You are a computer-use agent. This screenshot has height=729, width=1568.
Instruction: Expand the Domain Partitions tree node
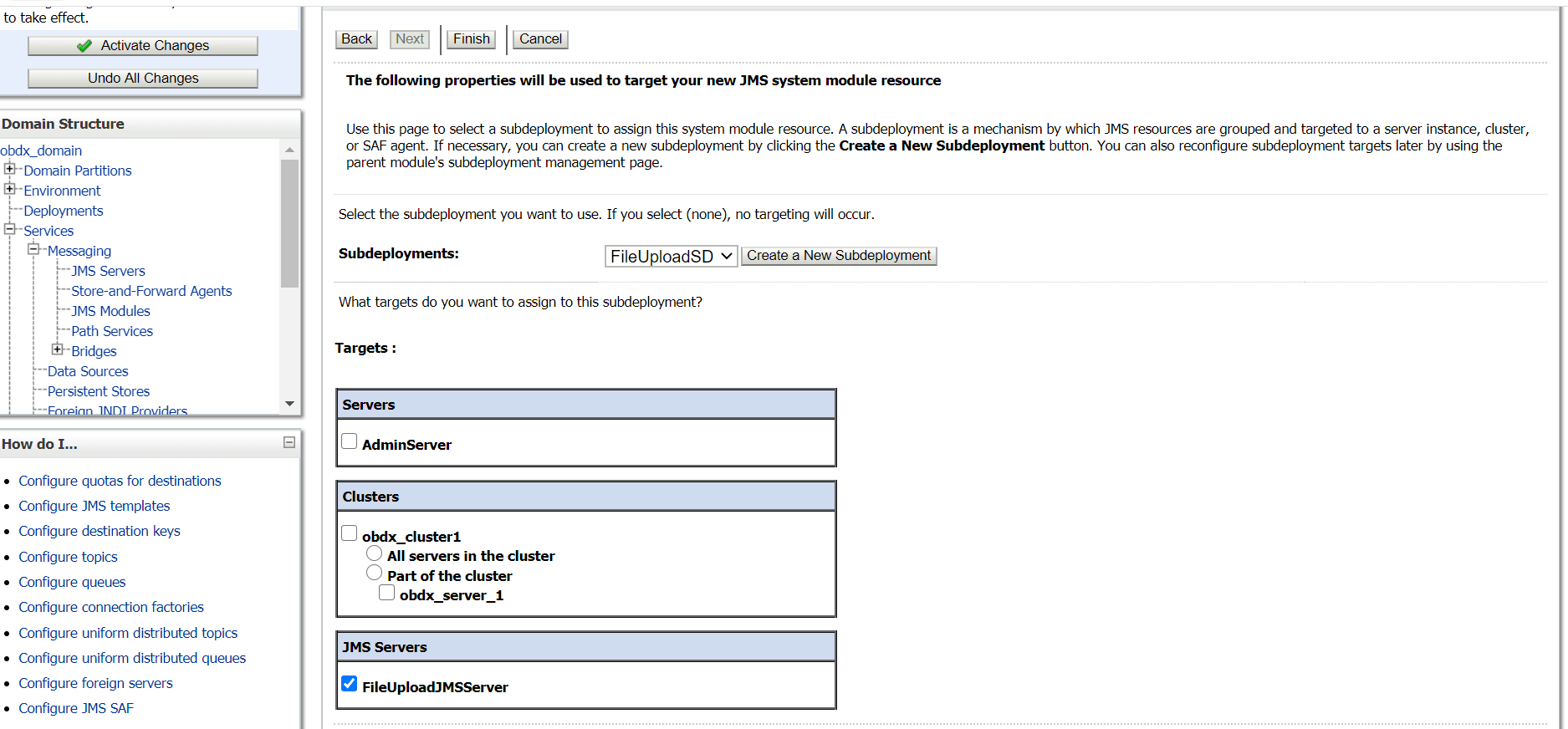[x=10, y=170]
